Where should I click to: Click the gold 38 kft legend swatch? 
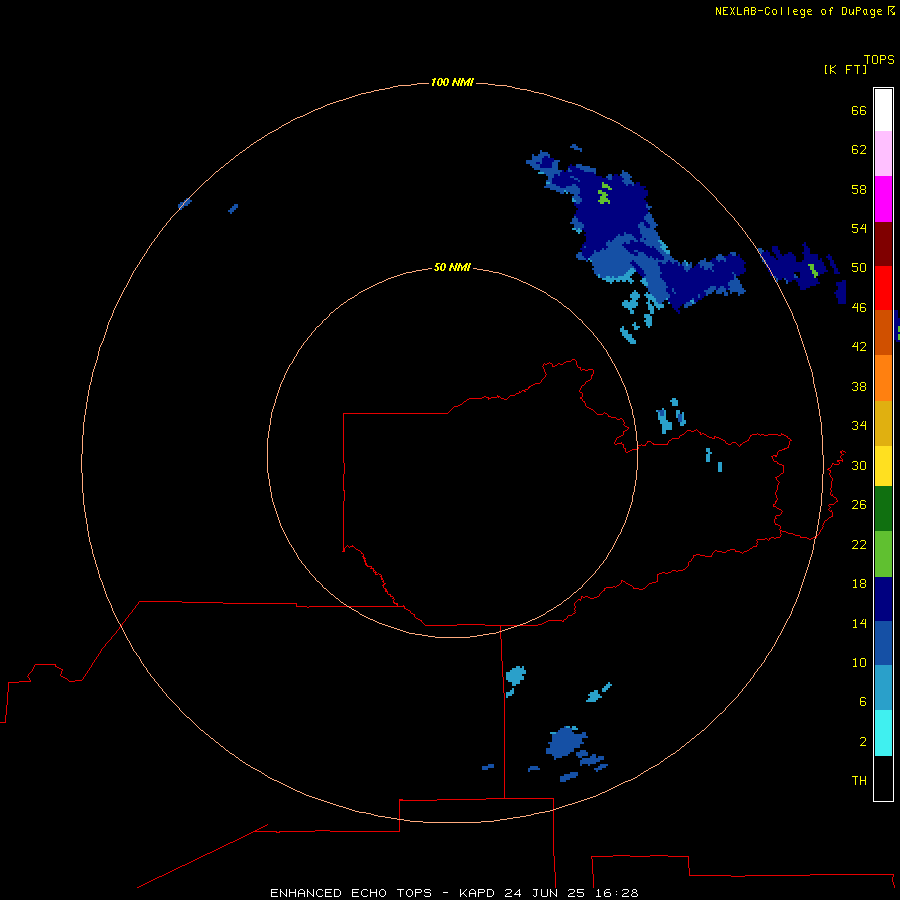tap(883, 423)
